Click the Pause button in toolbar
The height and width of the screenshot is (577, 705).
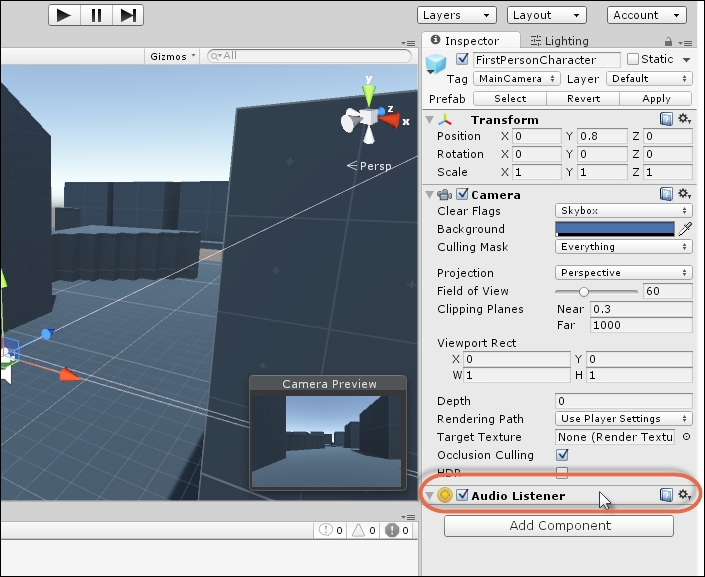[x=96, y=15]
